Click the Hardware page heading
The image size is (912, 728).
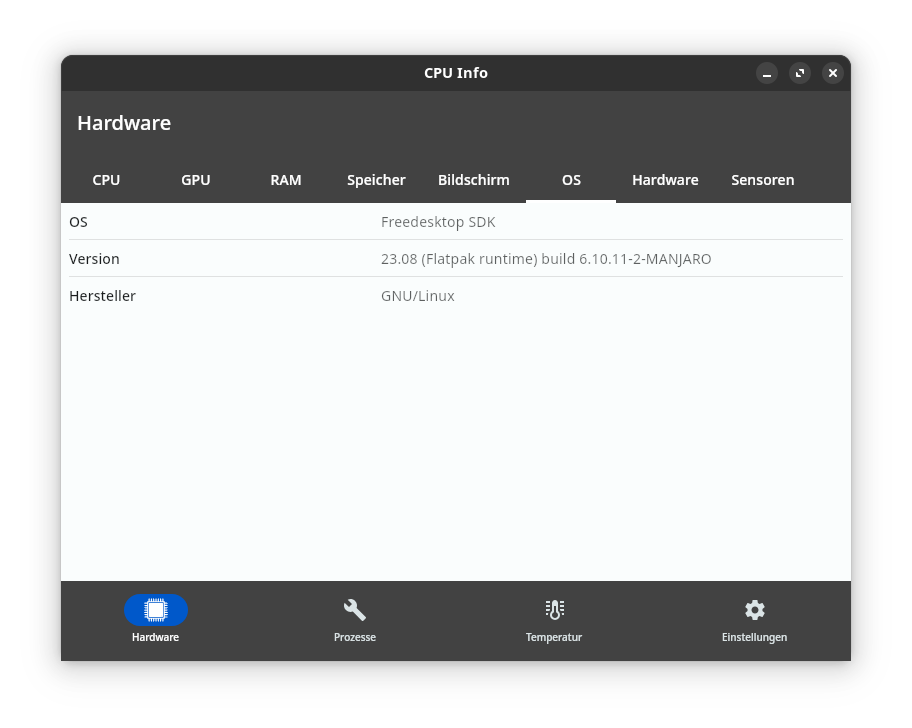[x=124, y=123]
